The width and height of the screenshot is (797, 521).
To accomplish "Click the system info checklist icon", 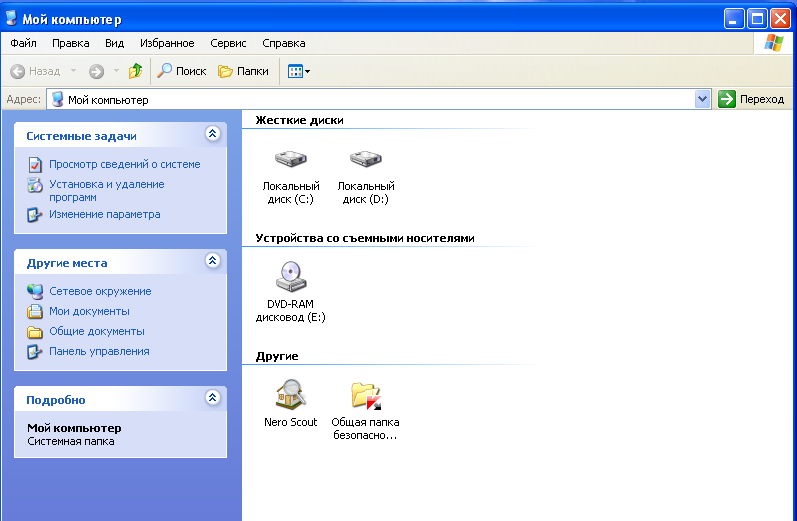I will (x=35, y=165).
